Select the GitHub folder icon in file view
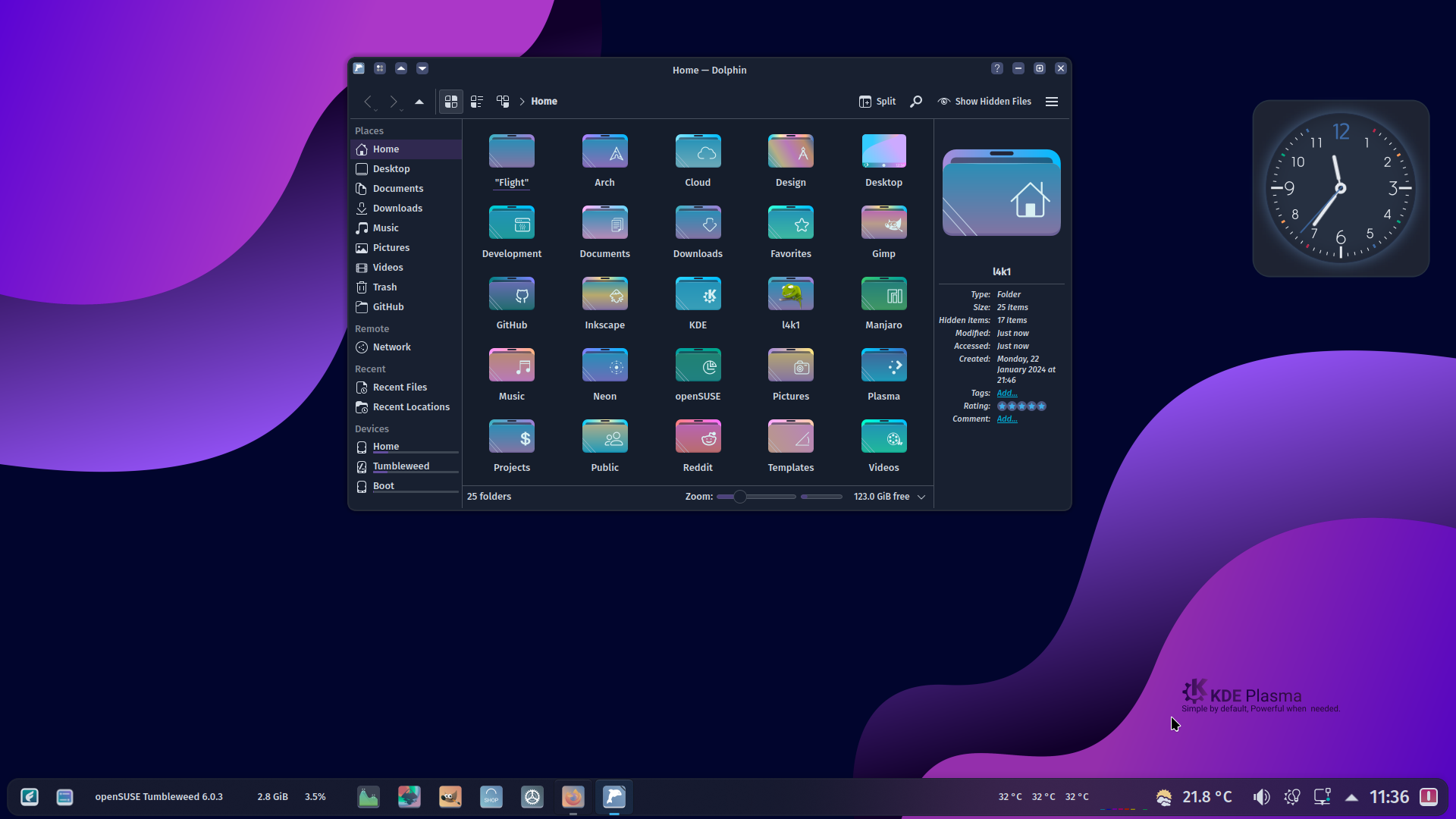Screen dimensions: 1456x819 pos(512,294)
